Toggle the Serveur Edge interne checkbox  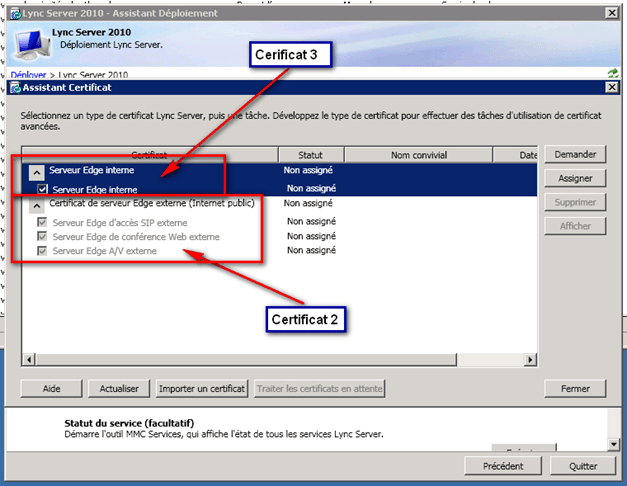point(42,188)
